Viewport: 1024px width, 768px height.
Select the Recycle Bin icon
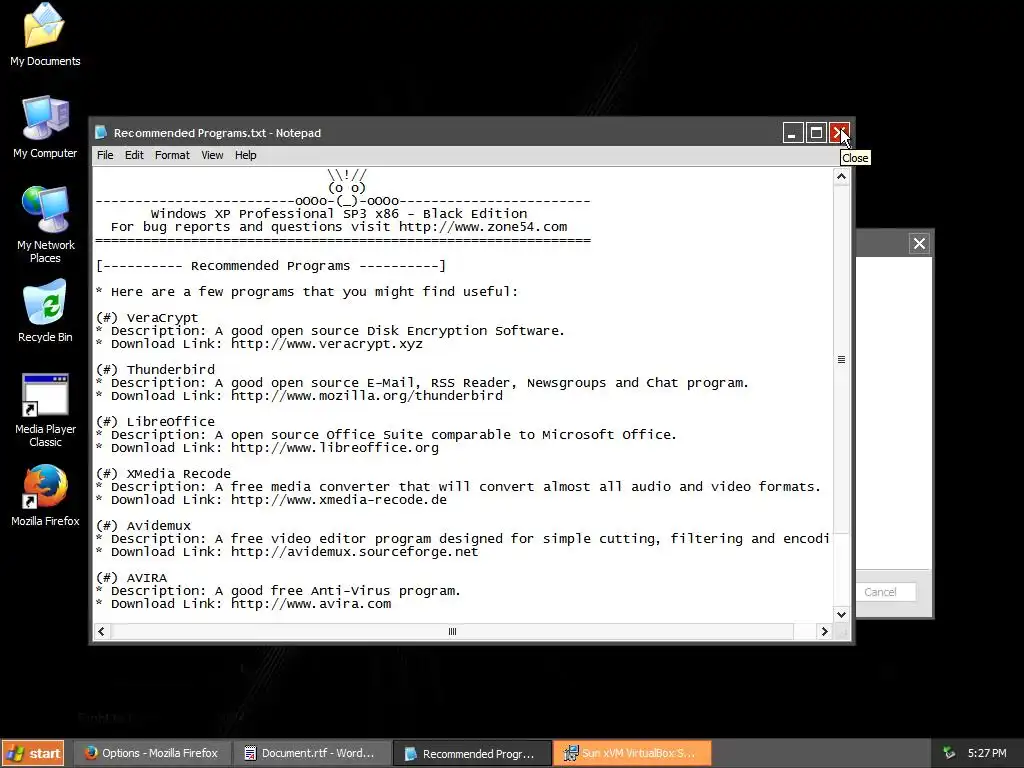45,311
